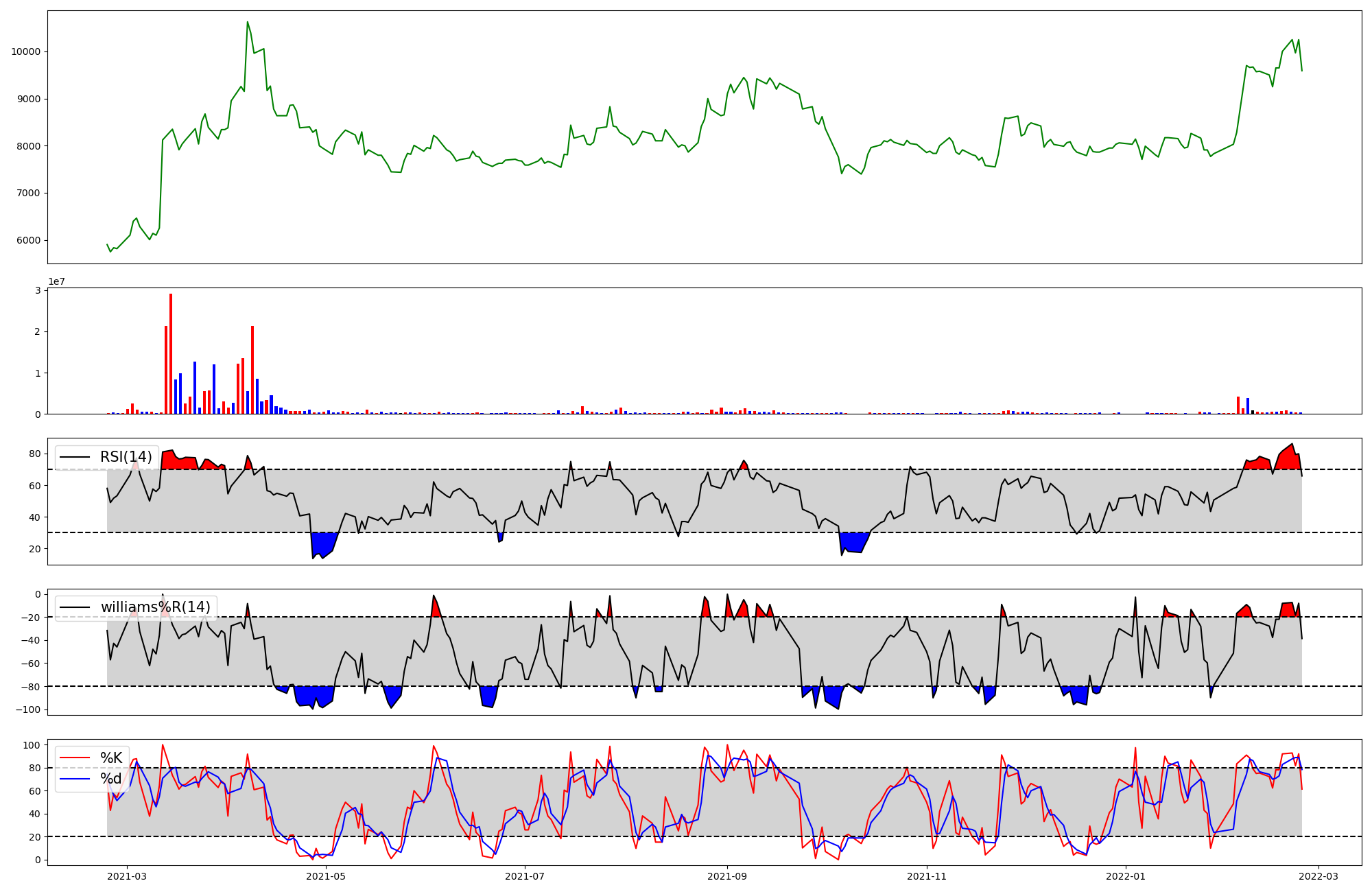
Task: Click the 7000 price axis tick label
Action: (28, 193)
